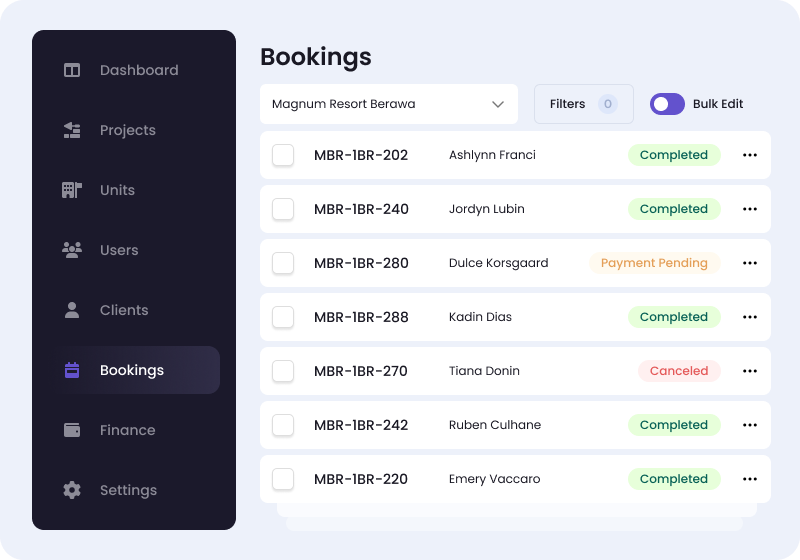Open more options for MBR-1BR-242
The height and width of the screenshot is (560, 800).
(x=749, y=425)
